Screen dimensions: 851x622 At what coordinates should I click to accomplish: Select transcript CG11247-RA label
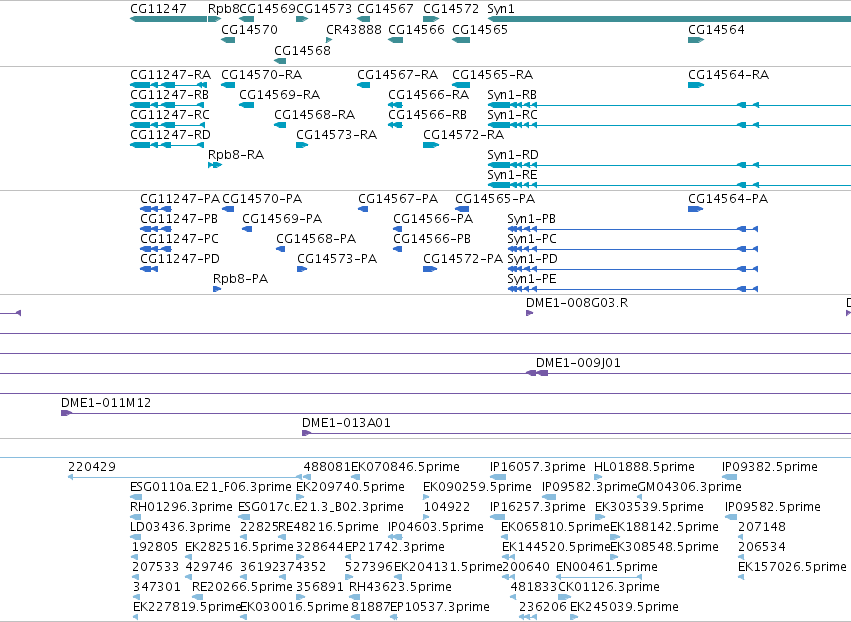coord(170,74)
